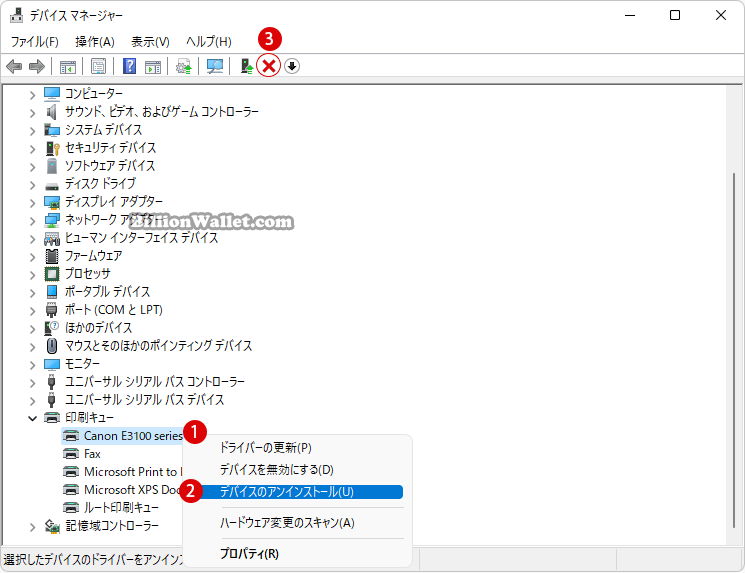Image resolution: width=745 pixels, height=573 pixels.
Task: Click Scan for hardware changes monitor icon
Action: coord(215,66)
